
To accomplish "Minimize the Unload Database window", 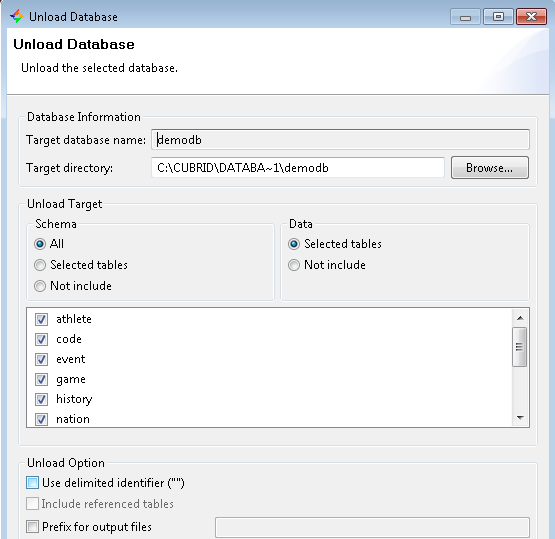I will (465, 17).
